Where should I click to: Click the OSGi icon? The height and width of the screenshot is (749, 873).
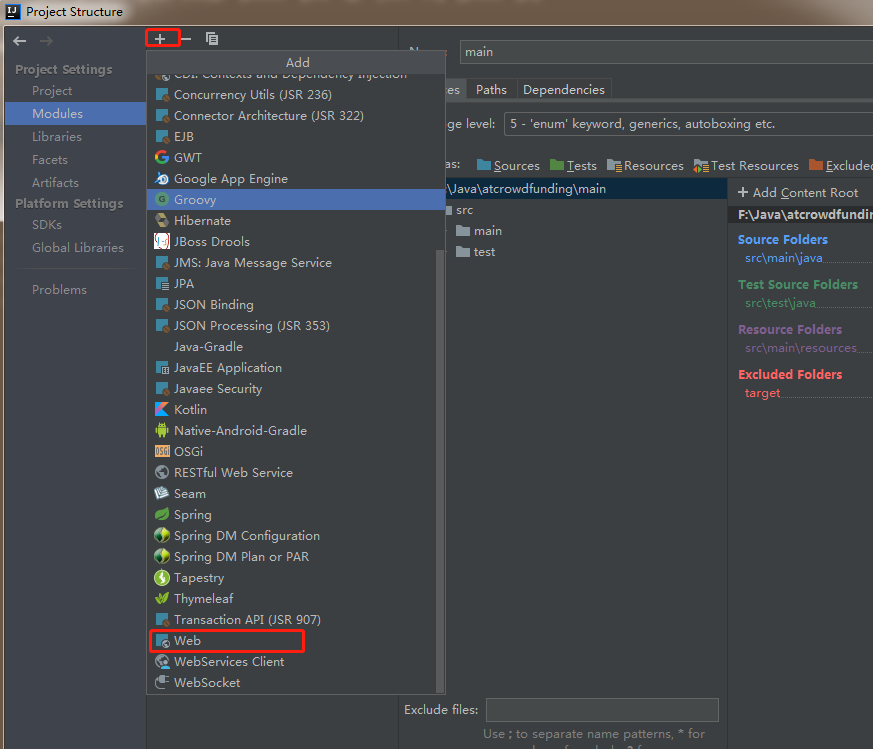tap(162, 451)
